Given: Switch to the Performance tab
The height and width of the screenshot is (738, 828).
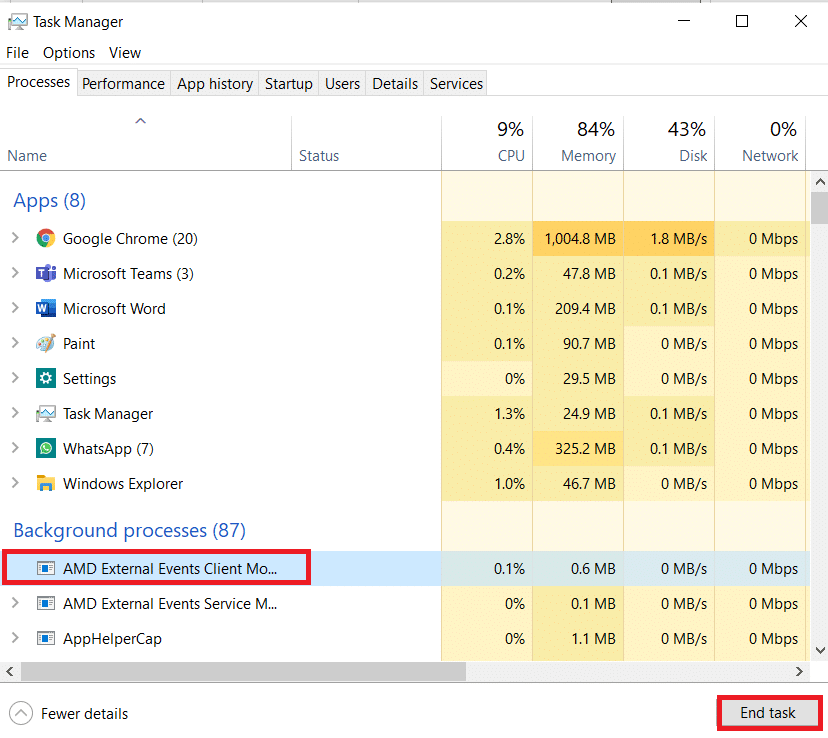Looking at the screenshot, I should (x=124, y=84).
